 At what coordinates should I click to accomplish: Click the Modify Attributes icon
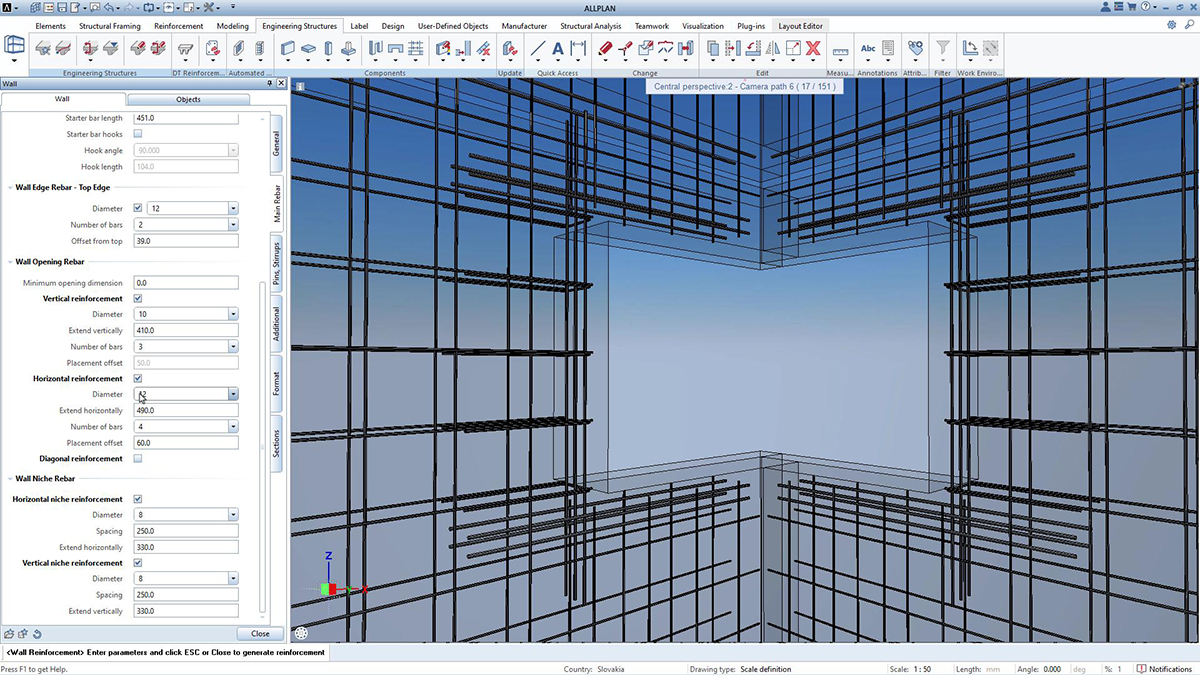(915, 48)
